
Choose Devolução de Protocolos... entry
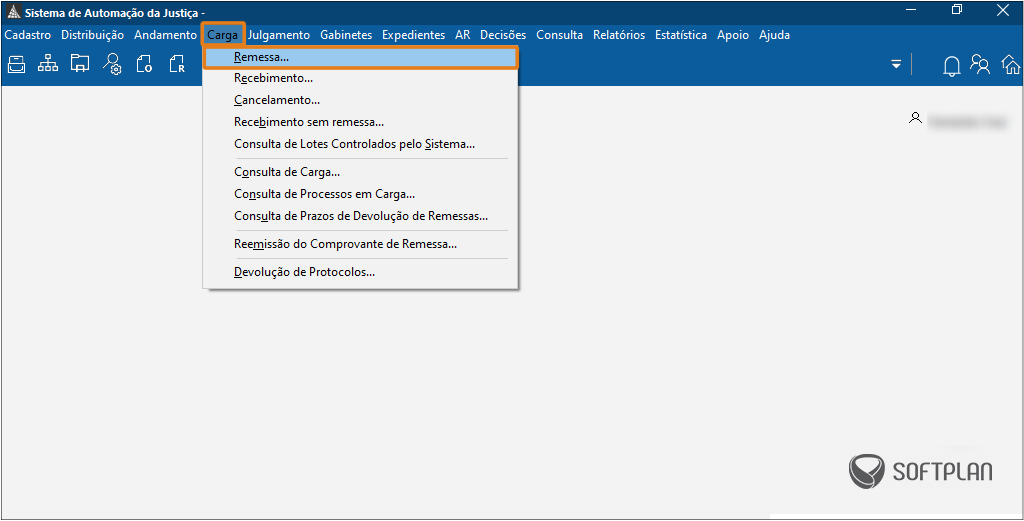pyautogui.click(x=360, y=272)
